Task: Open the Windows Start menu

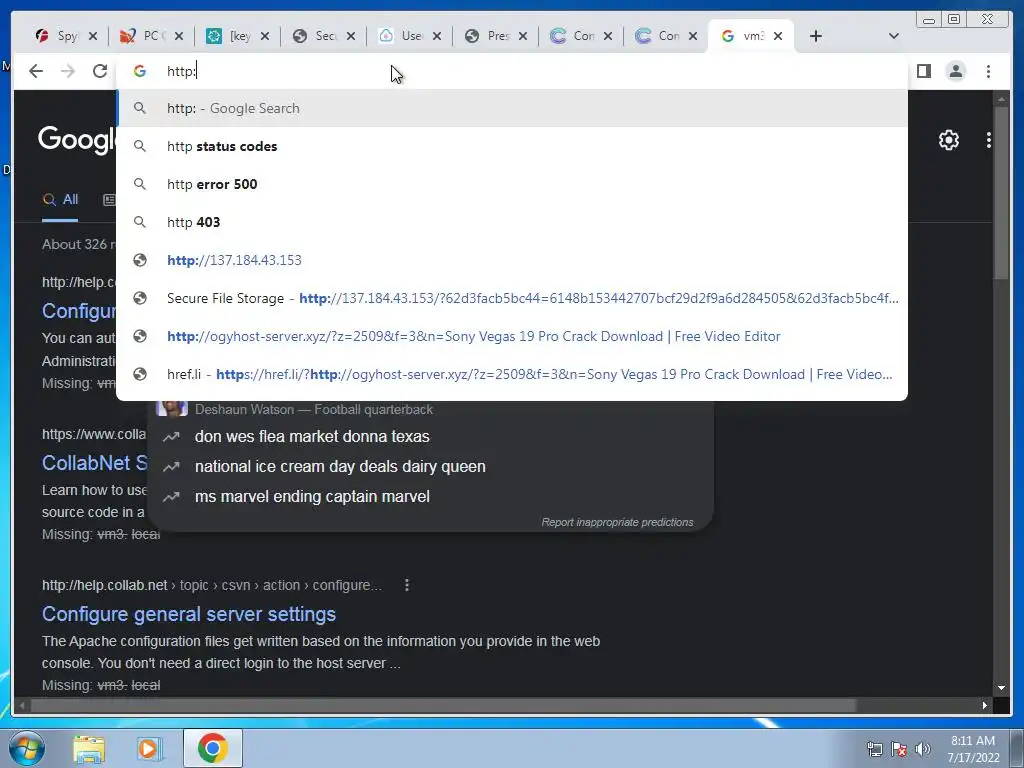Action: click(x=27, y=748)
